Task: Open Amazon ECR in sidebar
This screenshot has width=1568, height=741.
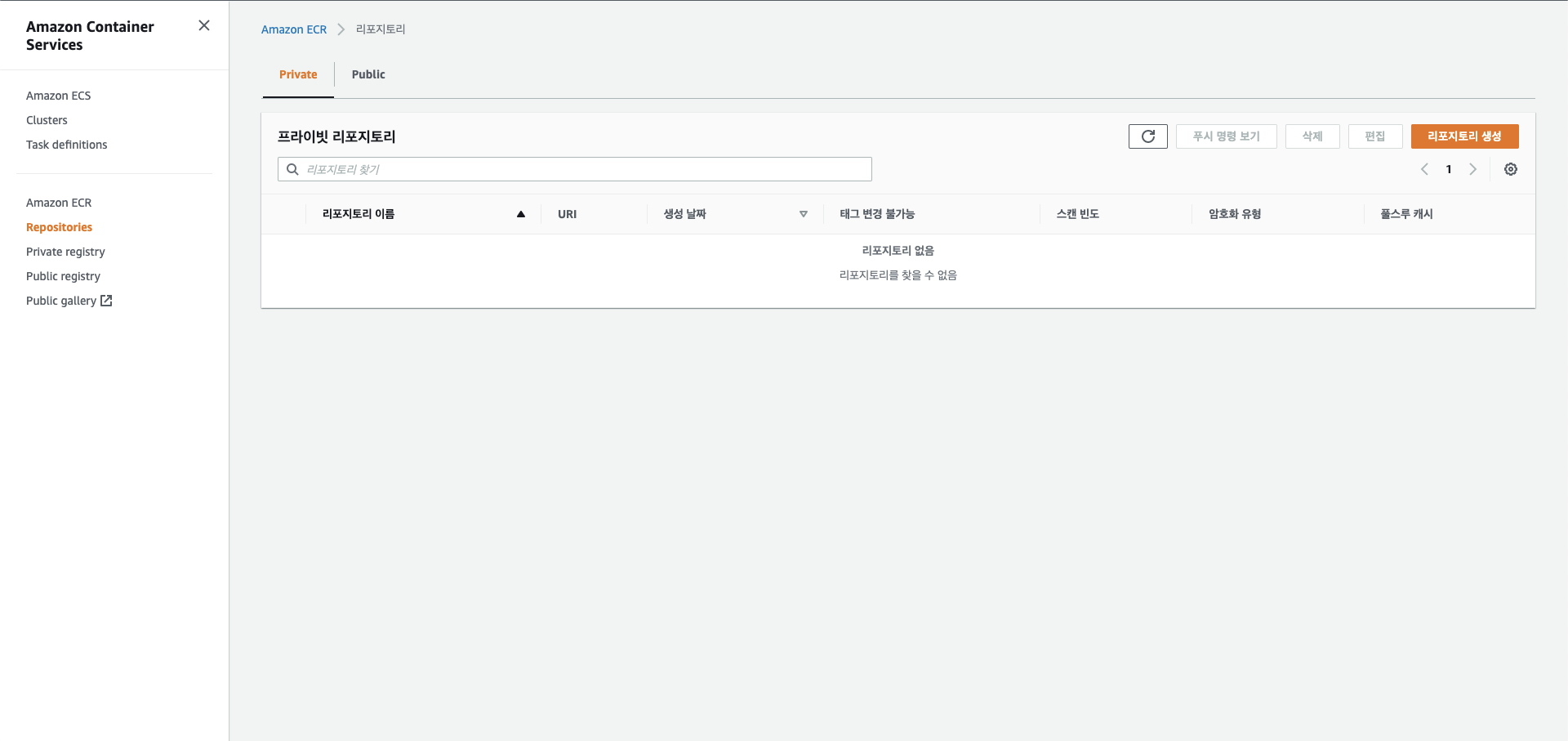Action: tap(59, 203)
